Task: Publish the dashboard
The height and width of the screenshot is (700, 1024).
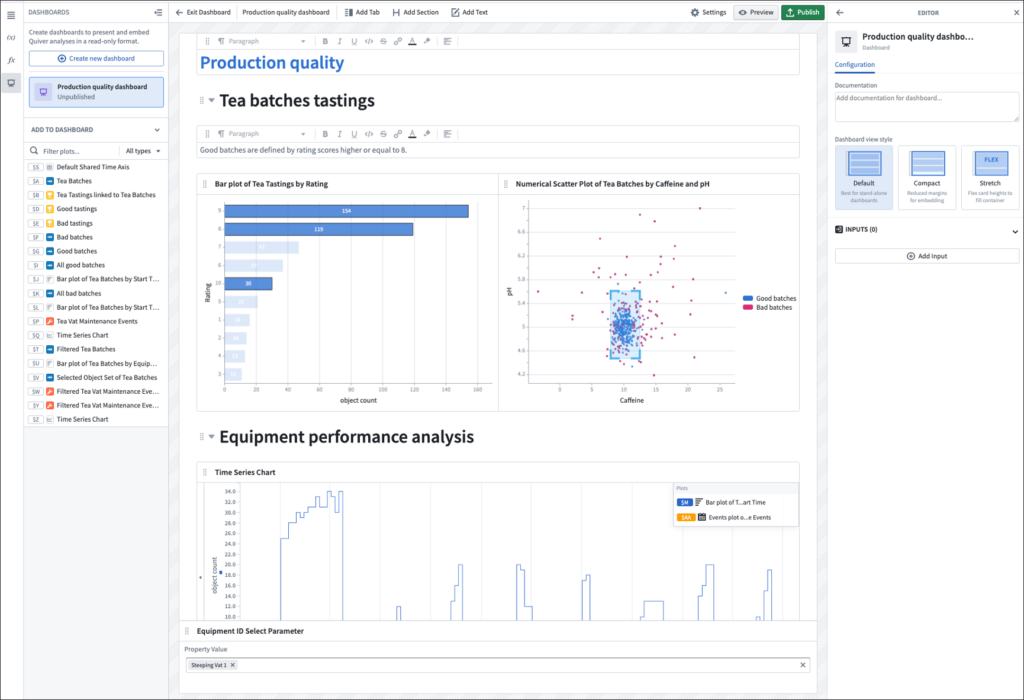Action: point(803,12)
